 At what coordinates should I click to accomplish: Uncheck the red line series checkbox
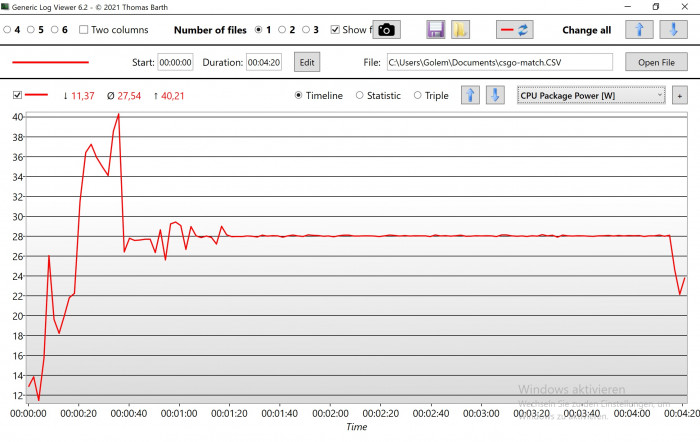pos(17,96)
